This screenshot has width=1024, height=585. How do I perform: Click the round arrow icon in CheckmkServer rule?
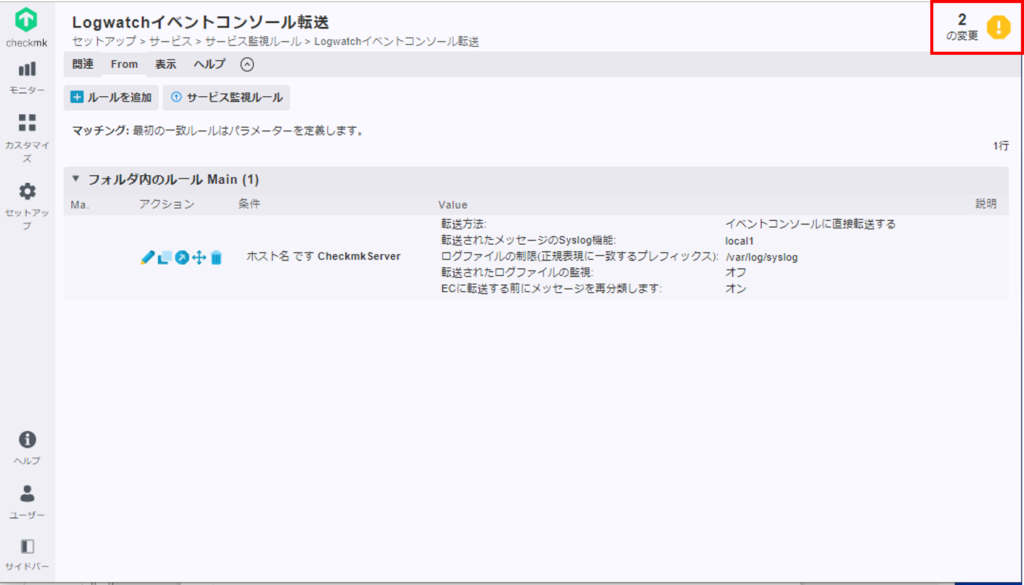[x=182, y=258]
